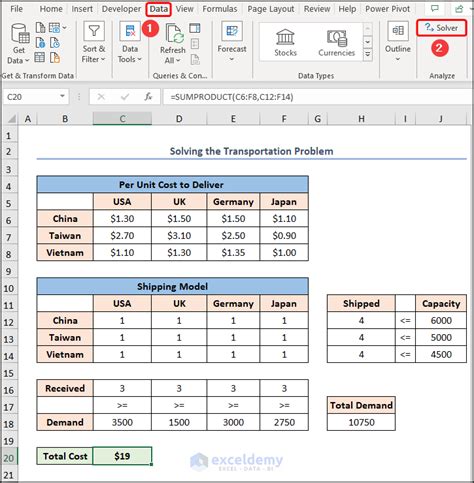Screen dimensions: 474x483
Task: Select the Currencies data type
Action: [x=337, y=43]
